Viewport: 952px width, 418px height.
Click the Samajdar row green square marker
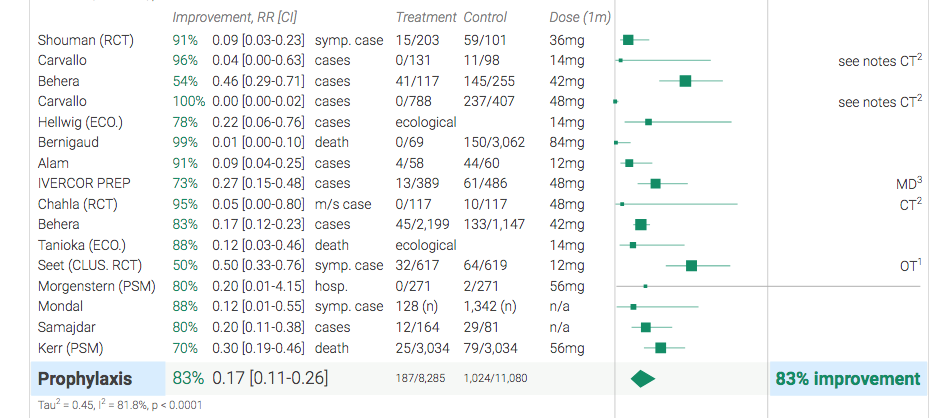[x=646, y=327]
